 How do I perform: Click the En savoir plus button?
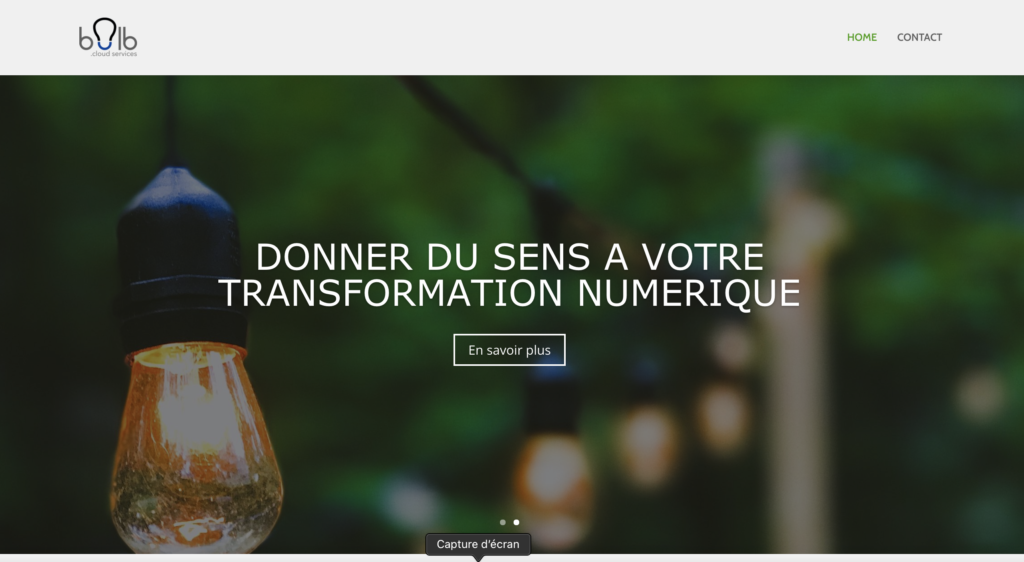tap(509, 350)
